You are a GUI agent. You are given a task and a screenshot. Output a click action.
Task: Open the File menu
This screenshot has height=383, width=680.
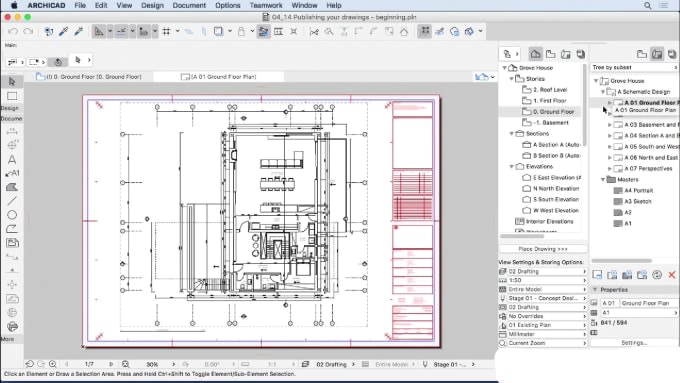[x=80, y=6]
